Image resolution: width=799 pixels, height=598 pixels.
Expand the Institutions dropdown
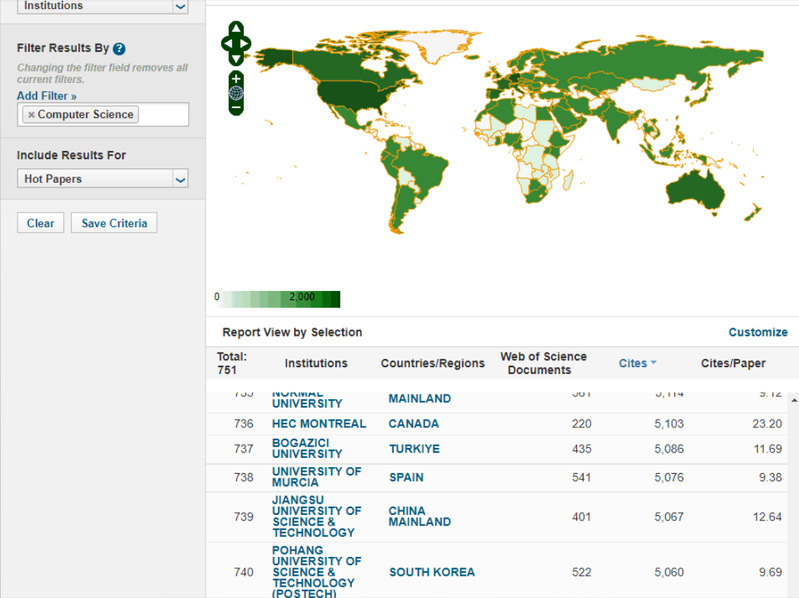point(180,7)
